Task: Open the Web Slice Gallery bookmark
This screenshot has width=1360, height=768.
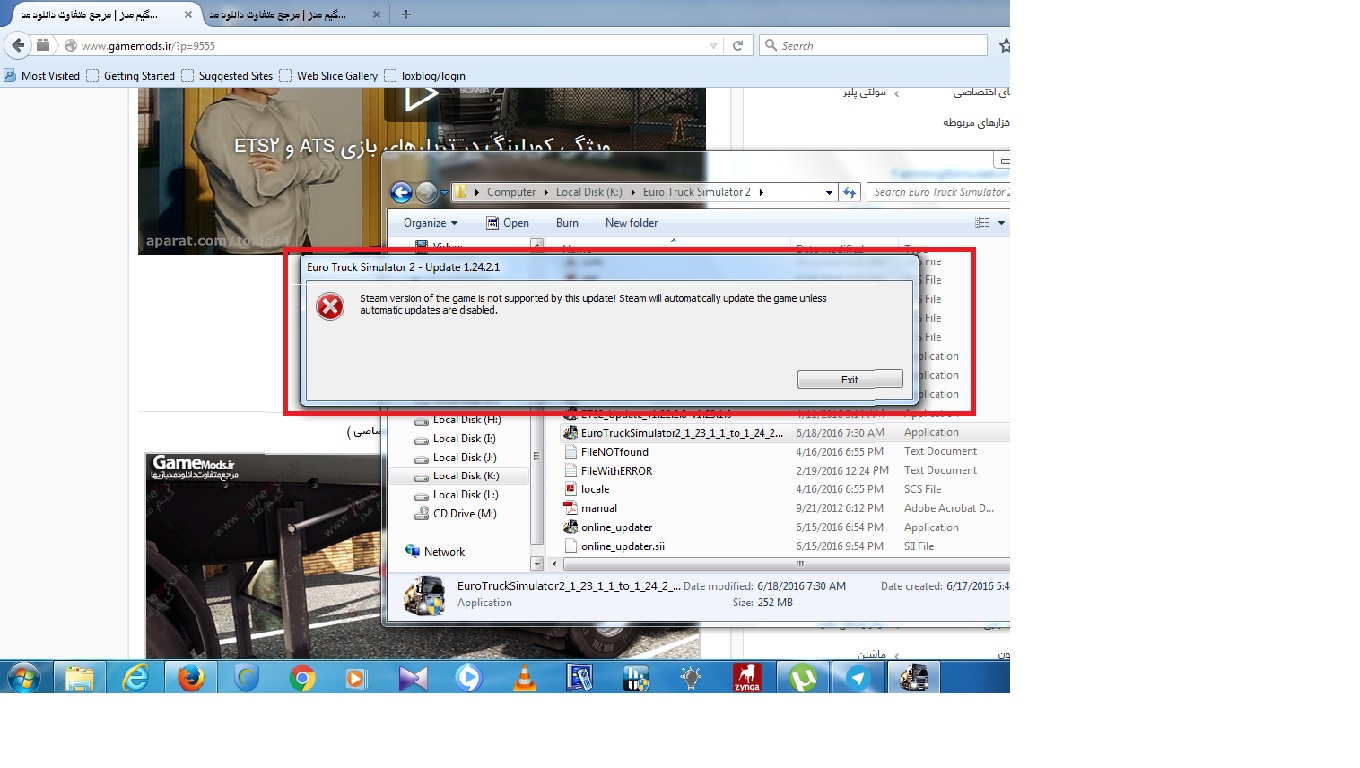Action: [329, 76]
